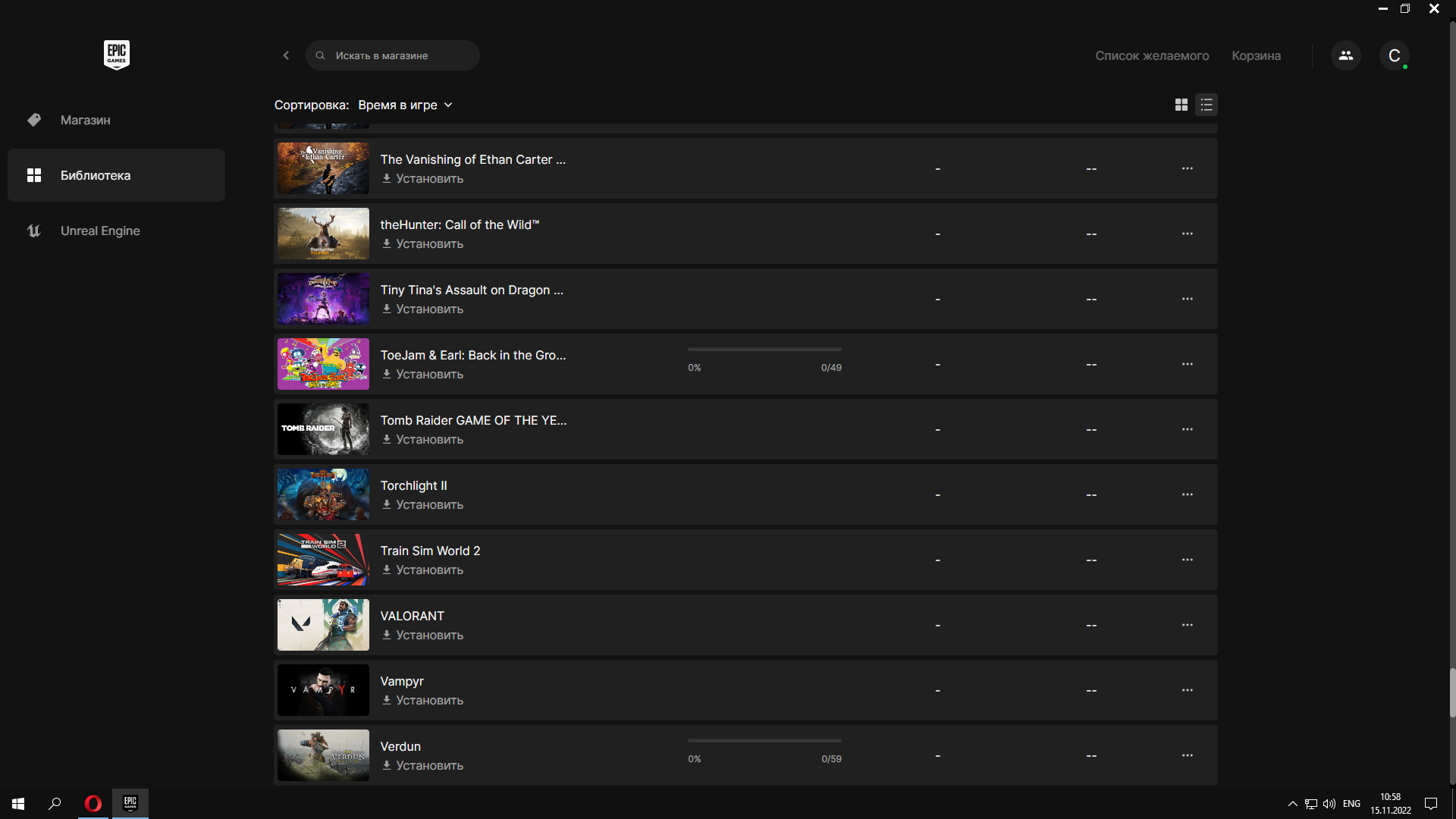Click Tiny Tina's Assault cover art
1456x819 pixels.
pos(323,299)
